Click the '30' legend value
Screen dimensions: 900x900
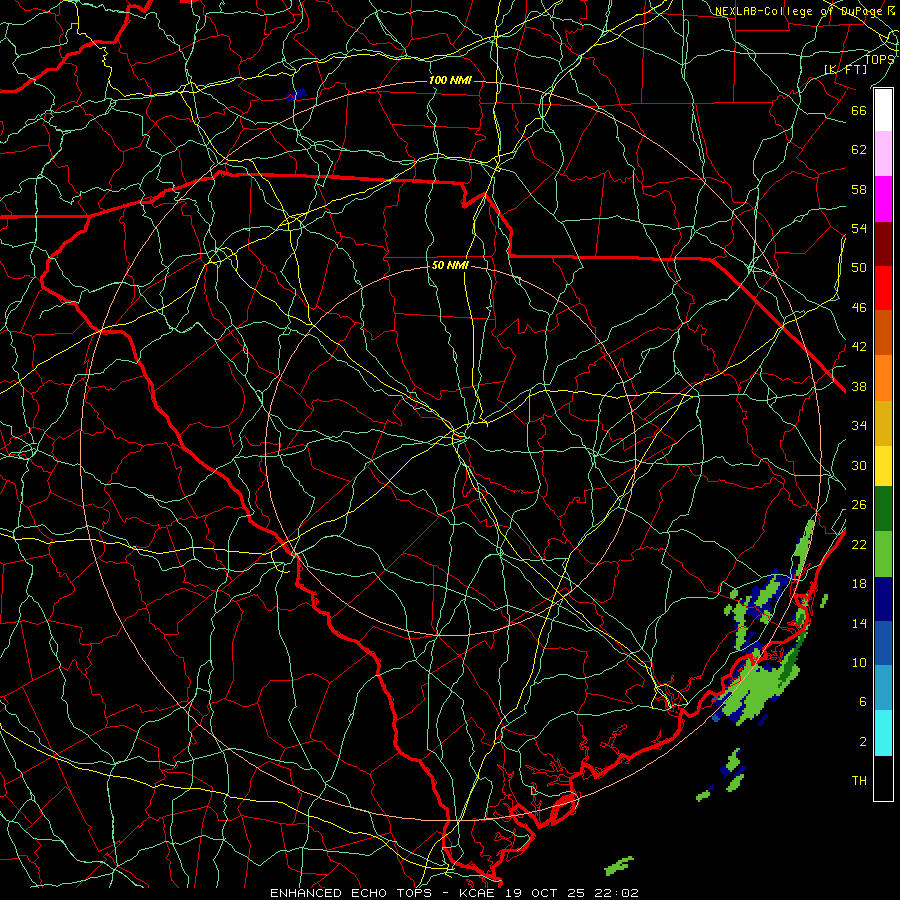point(859,465)
